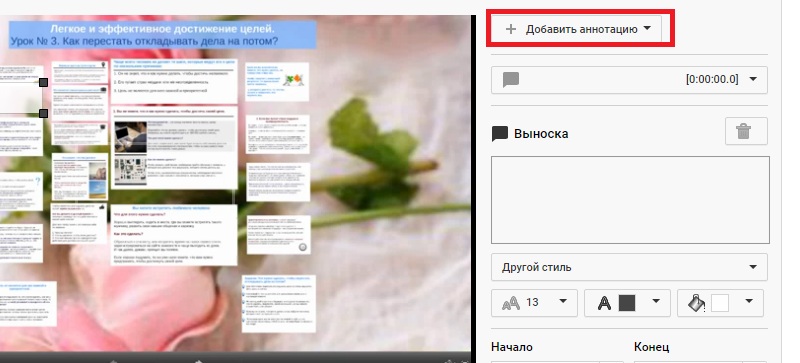The height and width of the screenshot is (363, 800).
Task: Click the Начало label
Action: click(512, 347)
